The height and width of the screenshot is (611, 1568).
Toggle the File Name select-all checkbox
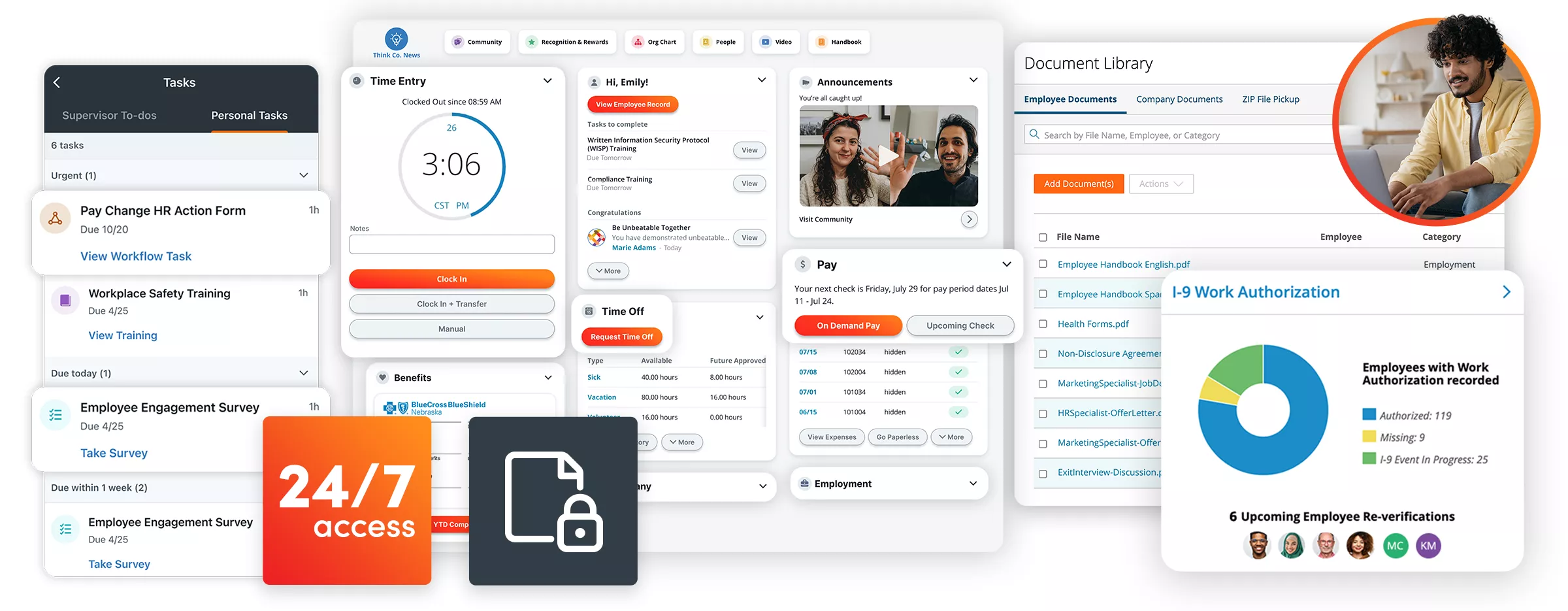point(1043,237)
